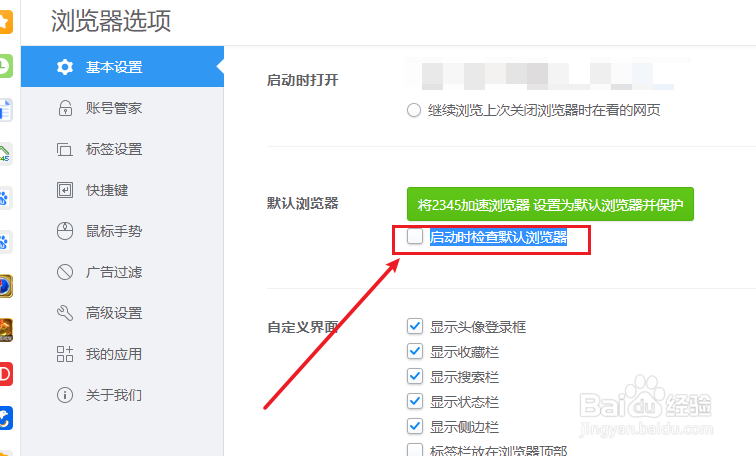Image resolution: width=756 pixels, height=456 pixels.
Task: Check 标签栏放在浏览器顶部 checkbox
Action: [415, 450]
